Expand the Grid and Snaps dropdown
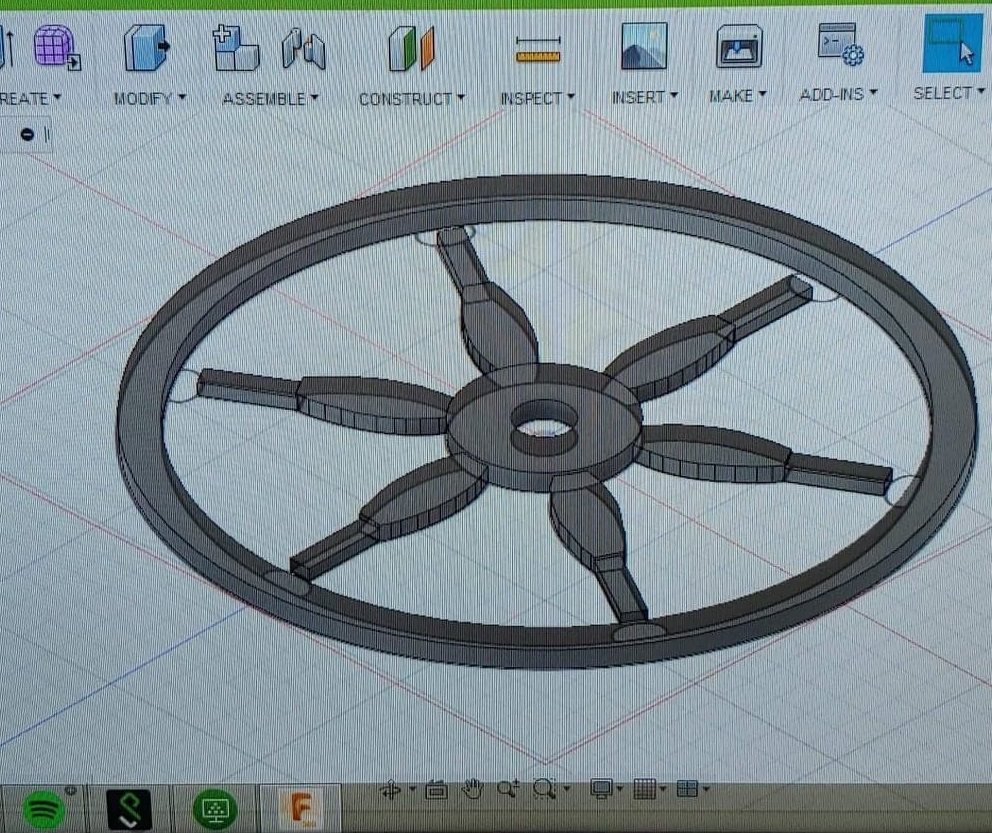The width and height of the screenshot is (992, 833). [648, 790]
